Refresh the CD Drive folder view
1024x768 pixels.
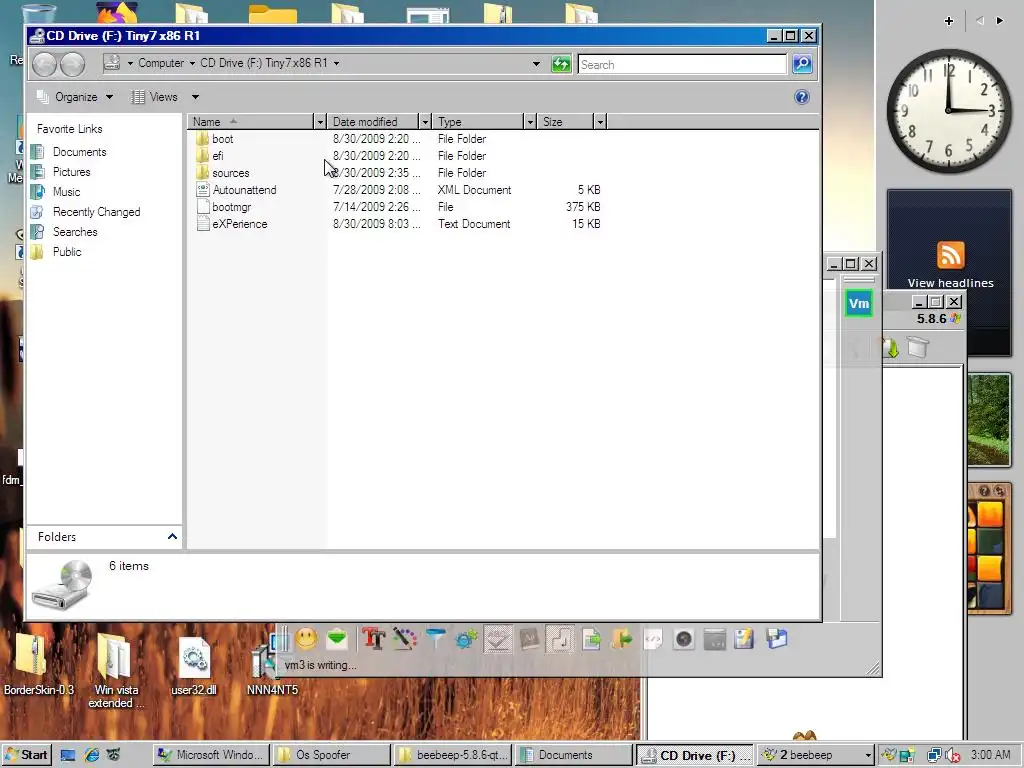pos(561,64)
